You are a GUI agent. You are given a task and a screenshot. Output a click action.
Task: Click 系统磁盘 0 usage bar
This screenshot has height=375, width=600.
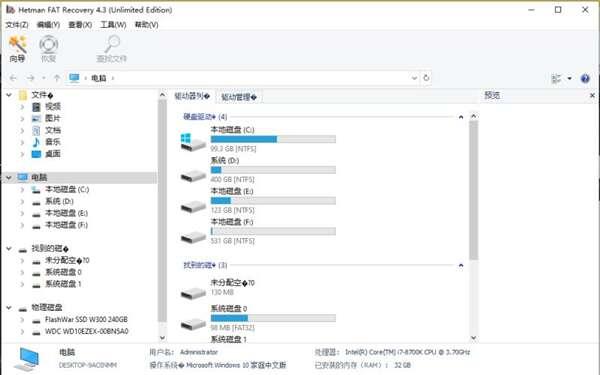tap(273, 318)
